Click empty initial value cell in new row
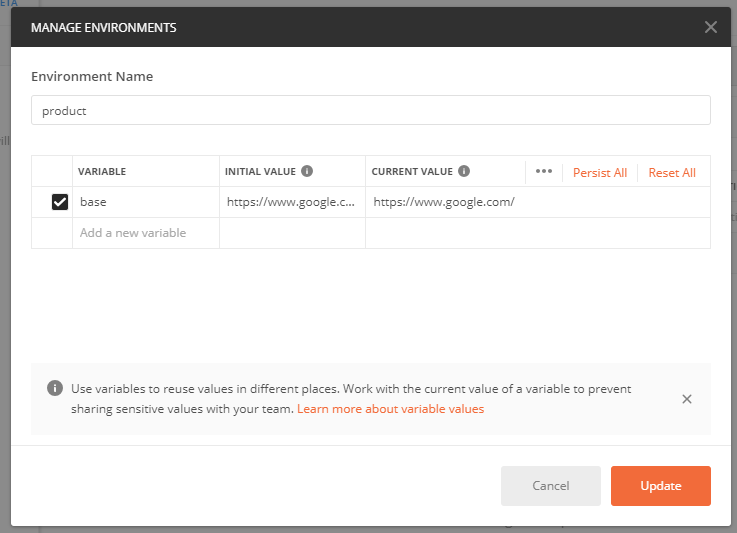The image size is (737, 533). coord(292,233)
